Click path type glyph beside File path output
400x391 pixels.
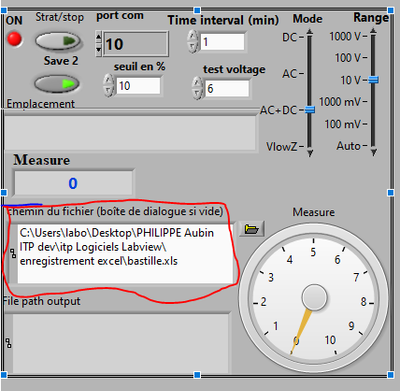click(8, 343)
